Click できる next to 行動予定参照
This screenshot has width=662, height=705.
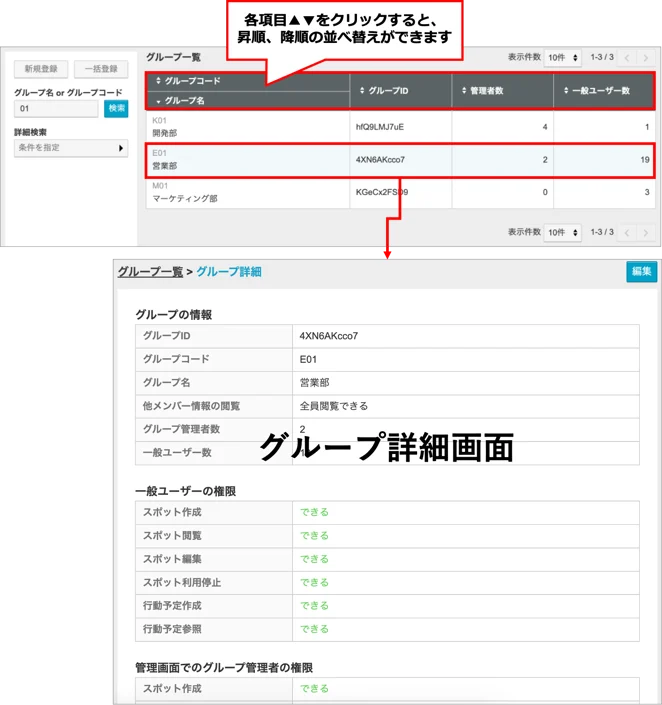[x=314, y=629]
